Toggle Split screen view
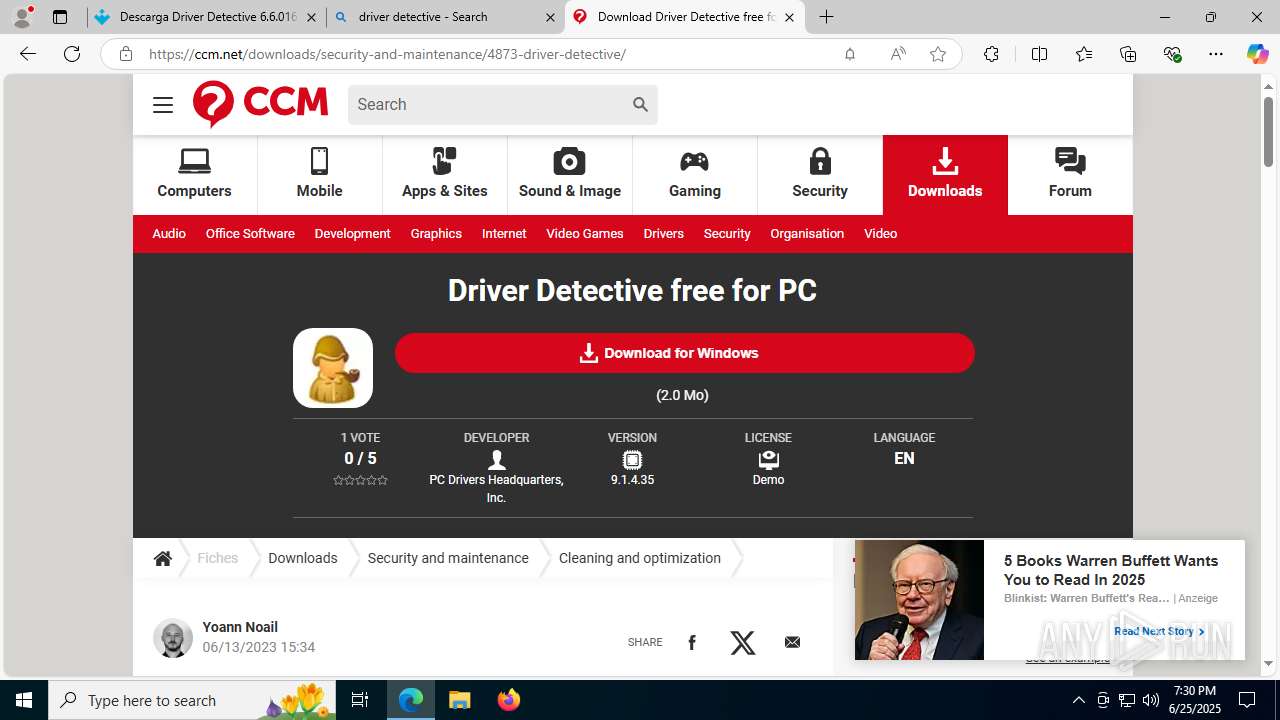1280x720 pixels. click(1039, 54)
